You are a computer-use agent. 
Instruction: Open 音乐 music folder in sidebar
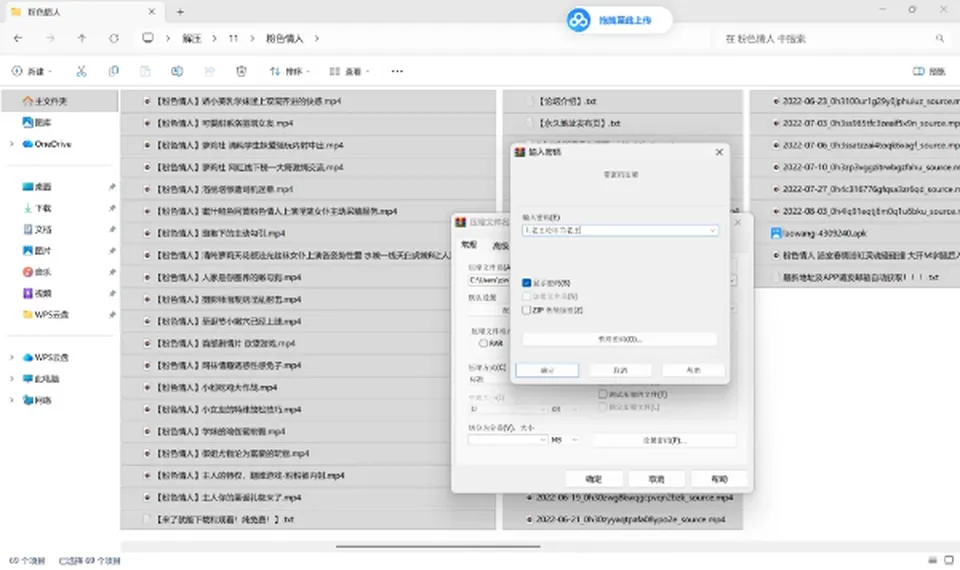[37, 272]
